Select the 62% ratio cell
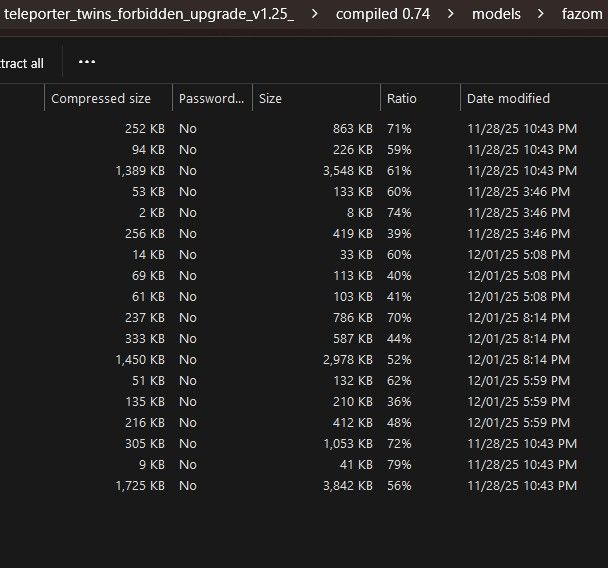The height and width of the screenshot is (568, 608). coord(399,381)
